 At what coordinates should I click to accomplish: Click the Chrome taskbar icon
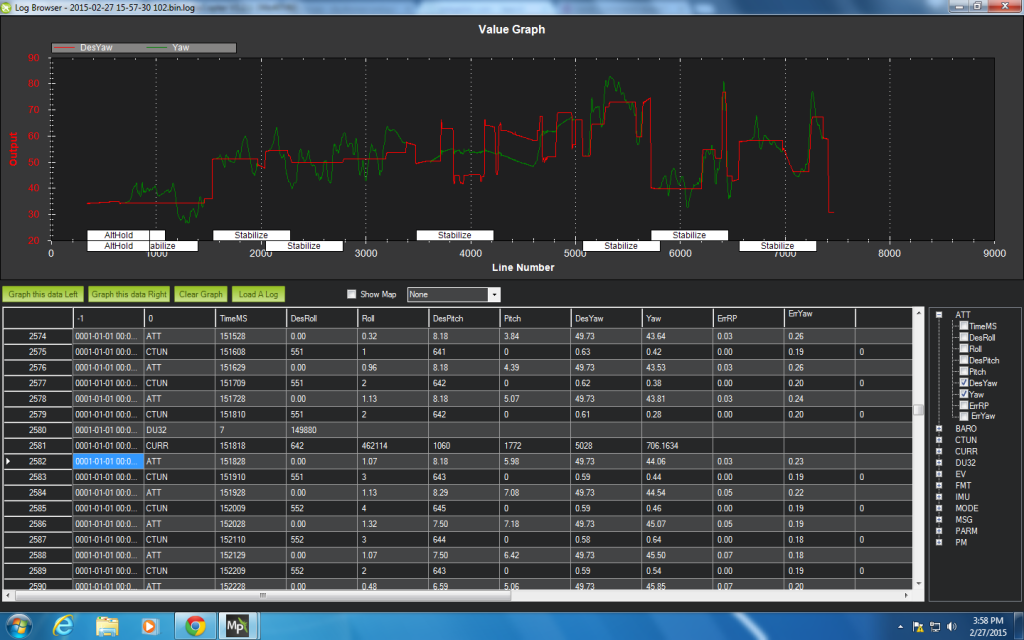coord(195,626)
